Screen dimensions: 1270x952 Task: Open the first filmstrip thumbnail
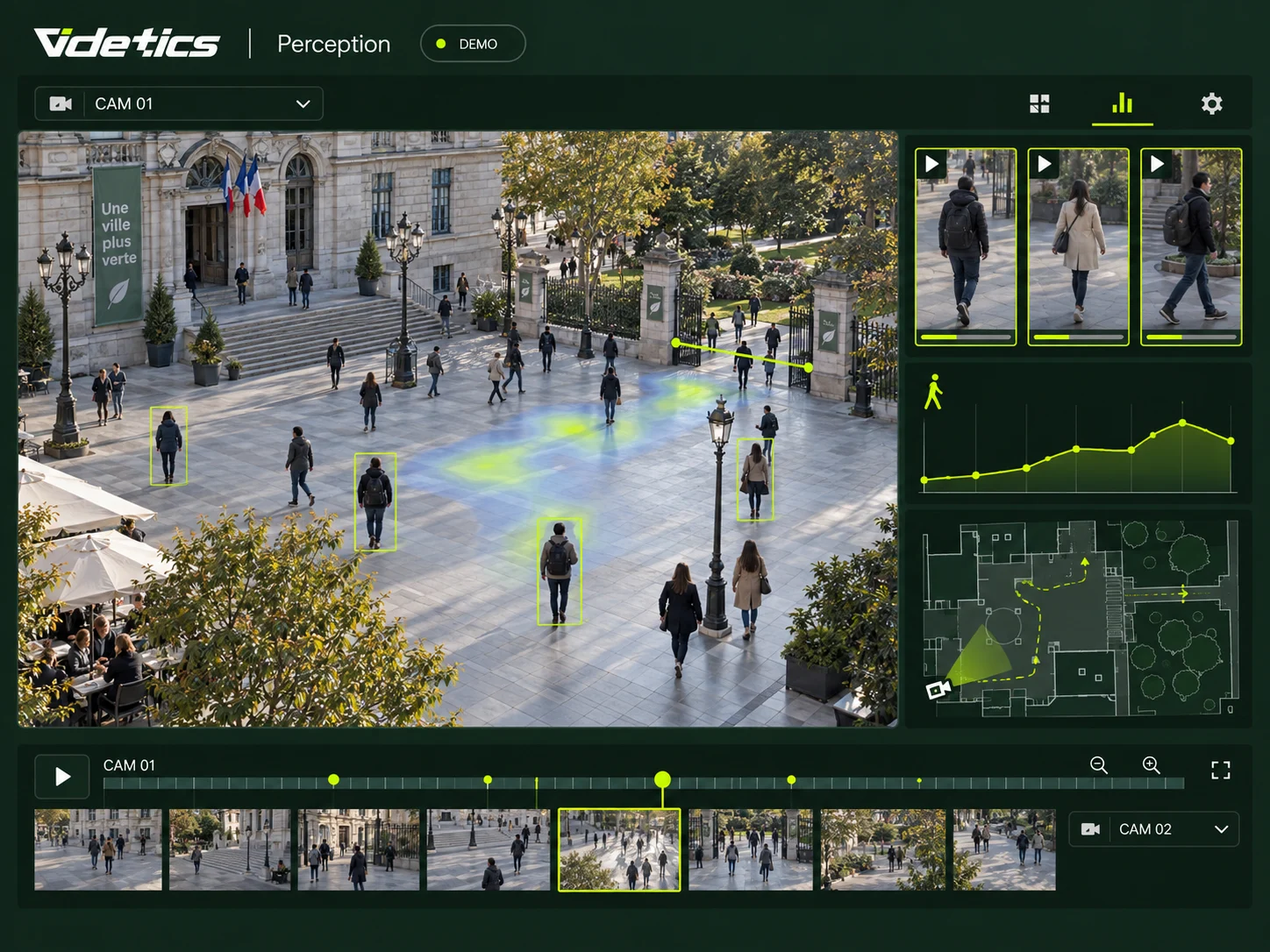(x=98, y=850)
